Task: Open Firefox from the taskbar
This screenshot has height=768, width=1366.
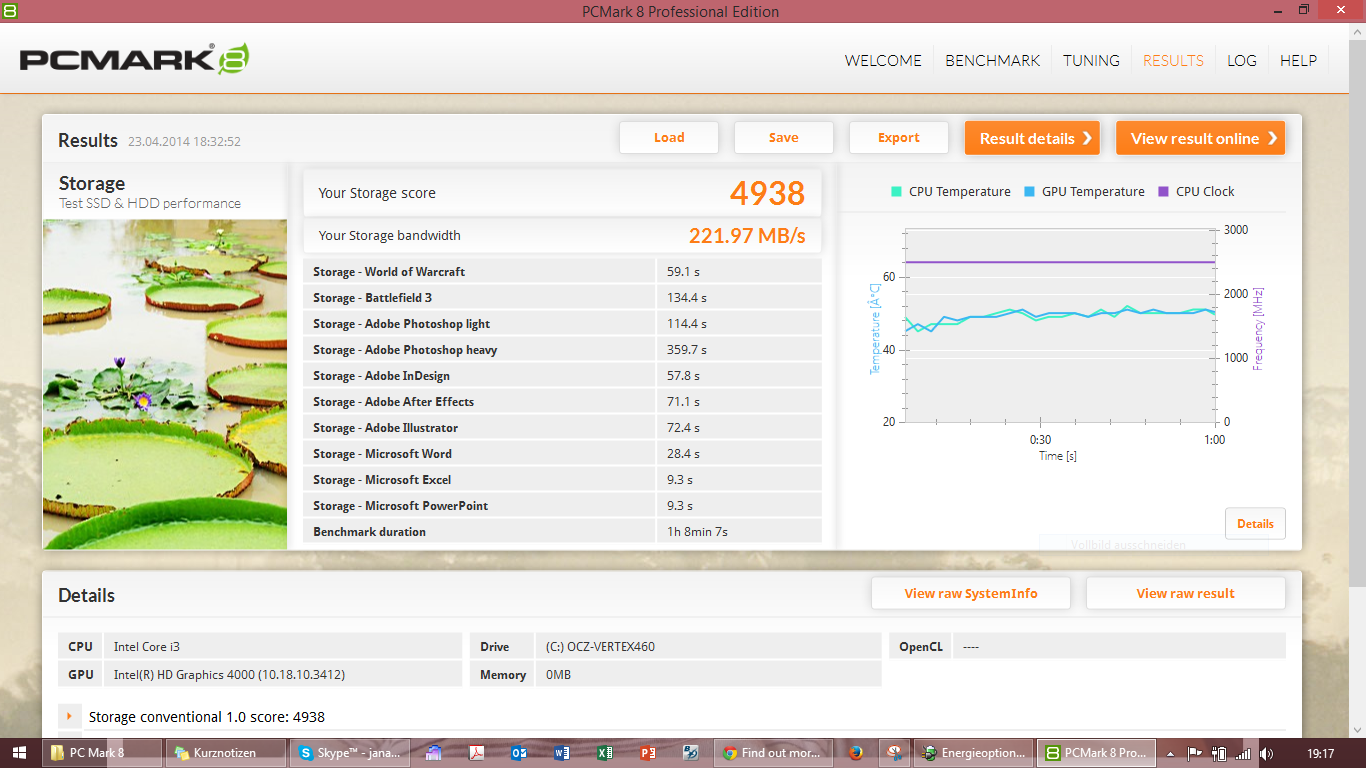Action: (x=854, y=753)
